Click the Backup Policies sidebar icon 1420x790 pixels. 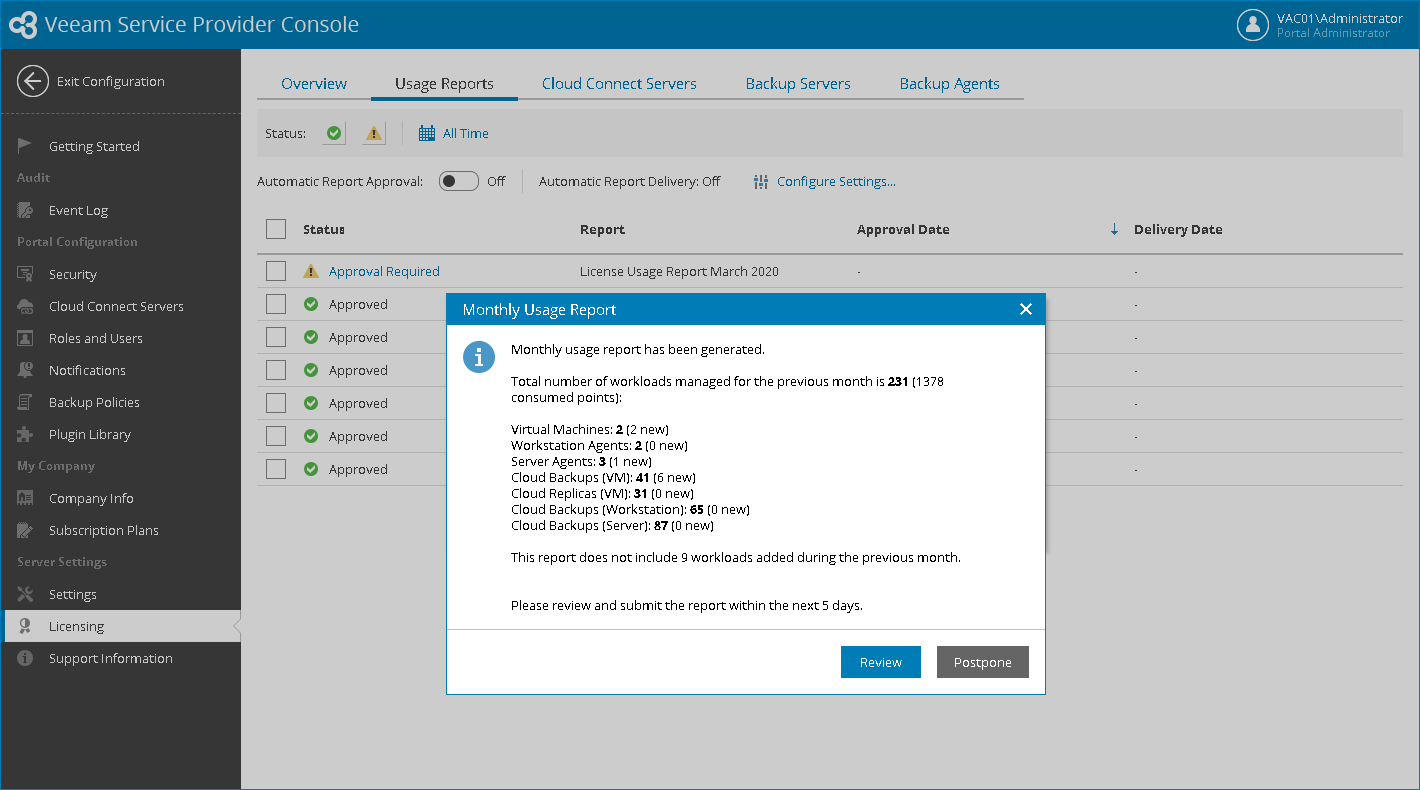26,402
